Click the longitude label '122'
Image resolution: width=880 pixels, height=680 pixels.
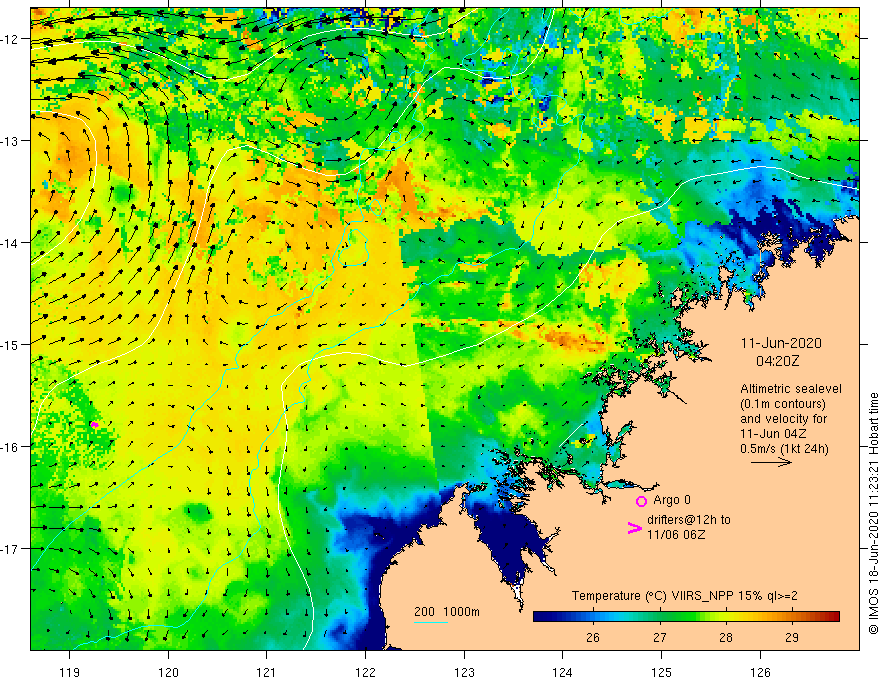click(365, 672)
